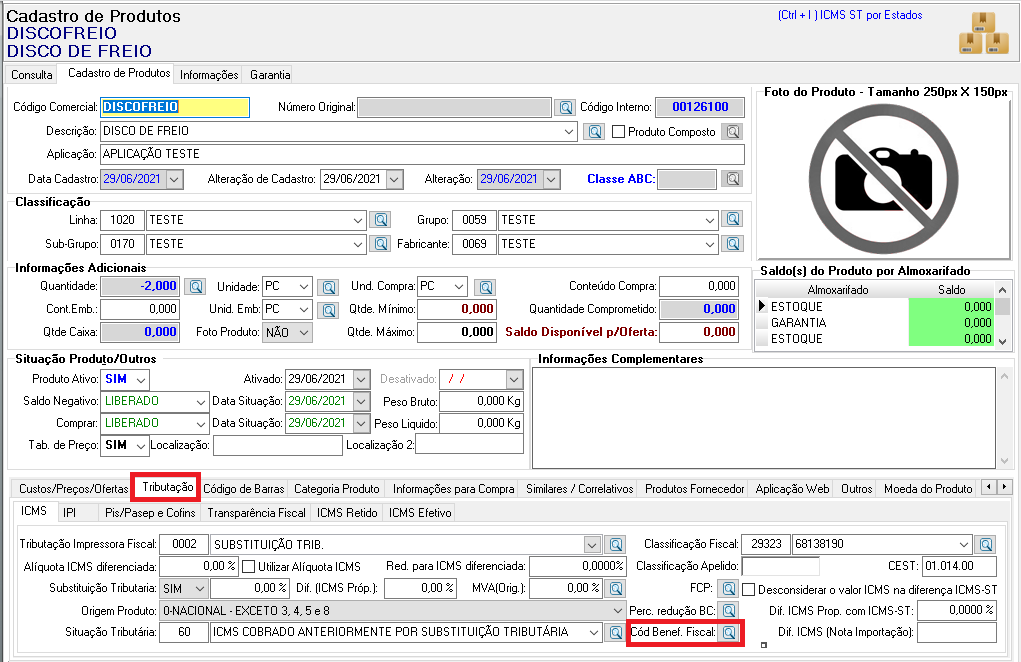This screenshot has width=1021, height=662.
Task: Click Classe ABC lookup icon
Action: pos(733,178)
